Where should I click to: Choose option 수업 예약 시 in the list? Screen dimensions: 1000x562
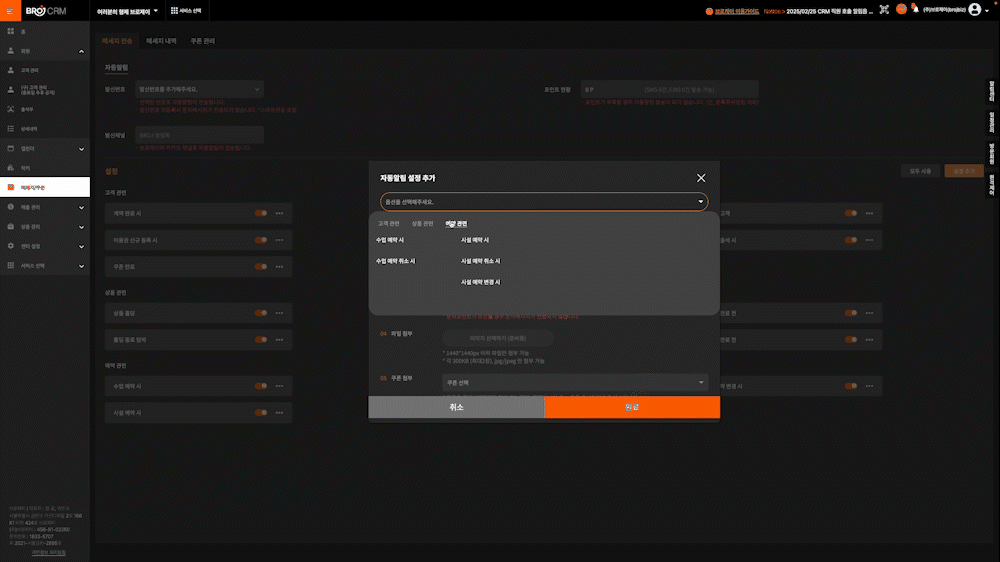coord(390,240)
